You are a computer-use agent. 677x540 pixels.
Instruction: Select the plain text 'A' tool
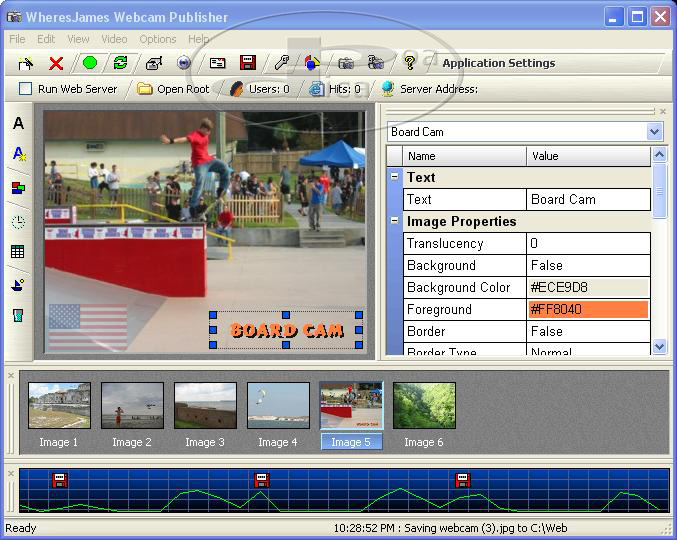click(18, 124)
